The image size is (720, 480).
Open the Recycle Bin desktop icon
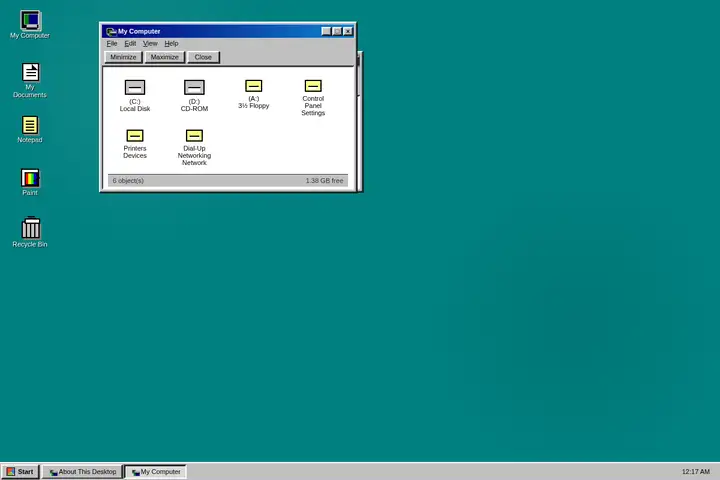[x=30, y=232]
